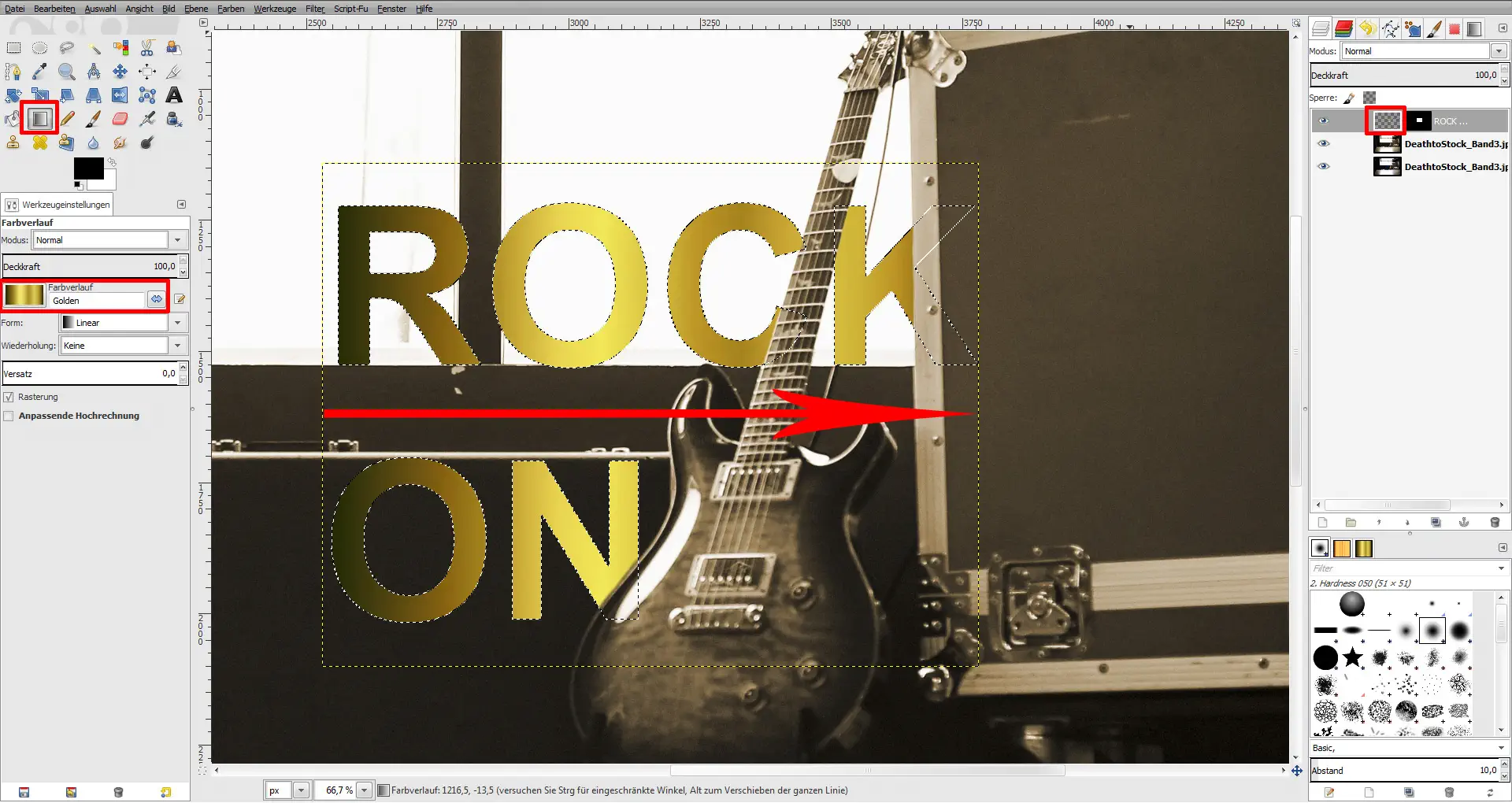Select the black star brush
This screenshot has height=803, width=1512.
[1353, 657]
